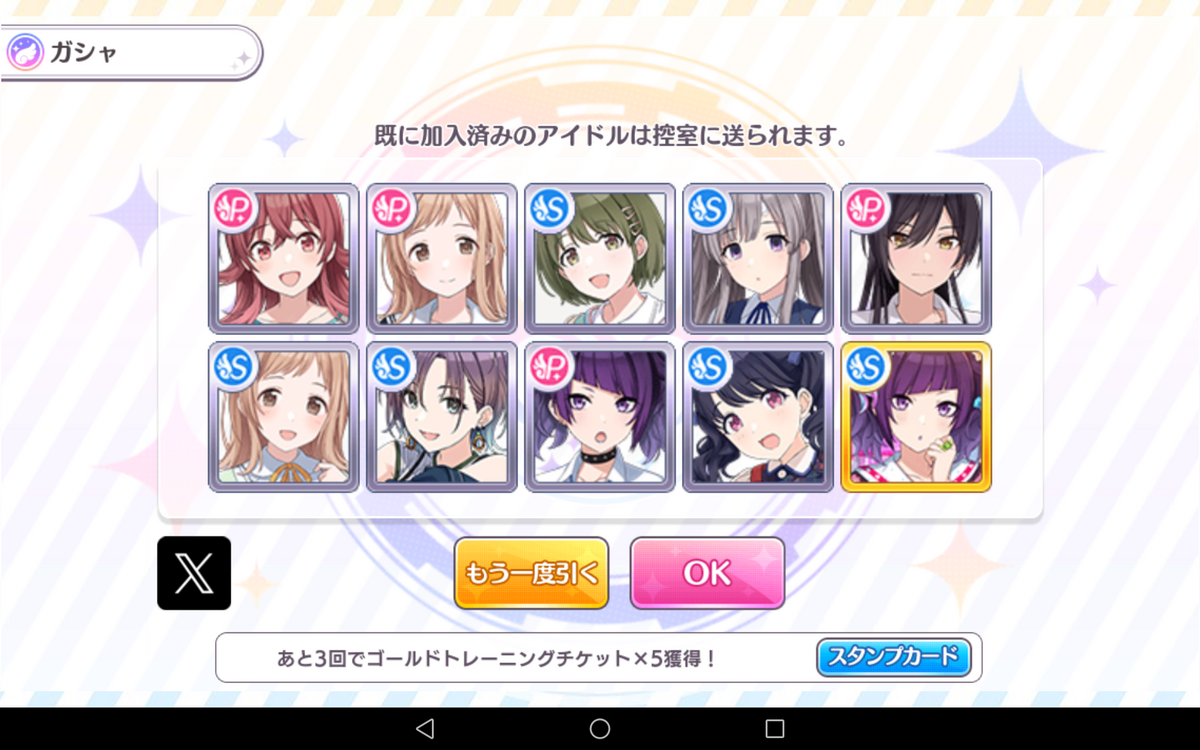Click the P badge on red-haired idol card
Viewport: 1200px width, 750px height.
(x=232, y=207)
